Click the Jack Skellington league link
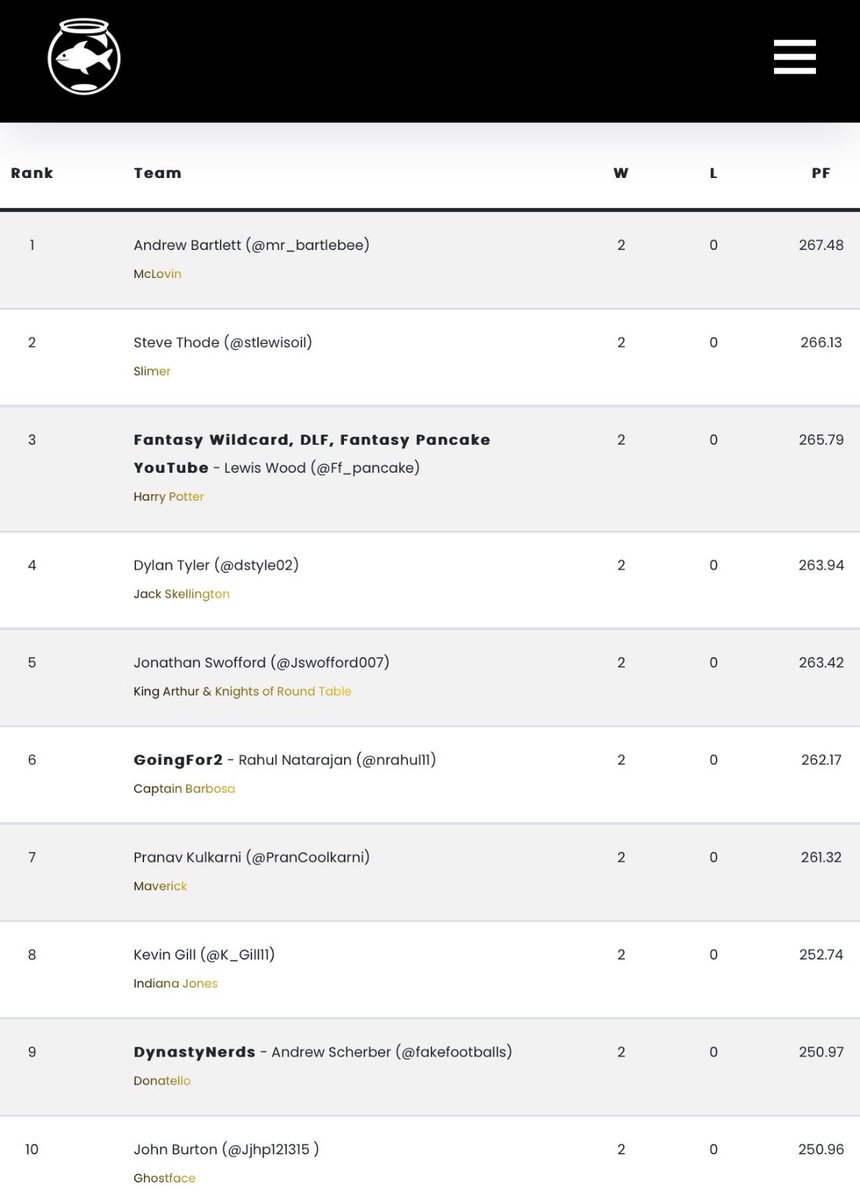860x1200 pixels. point(181,594)
